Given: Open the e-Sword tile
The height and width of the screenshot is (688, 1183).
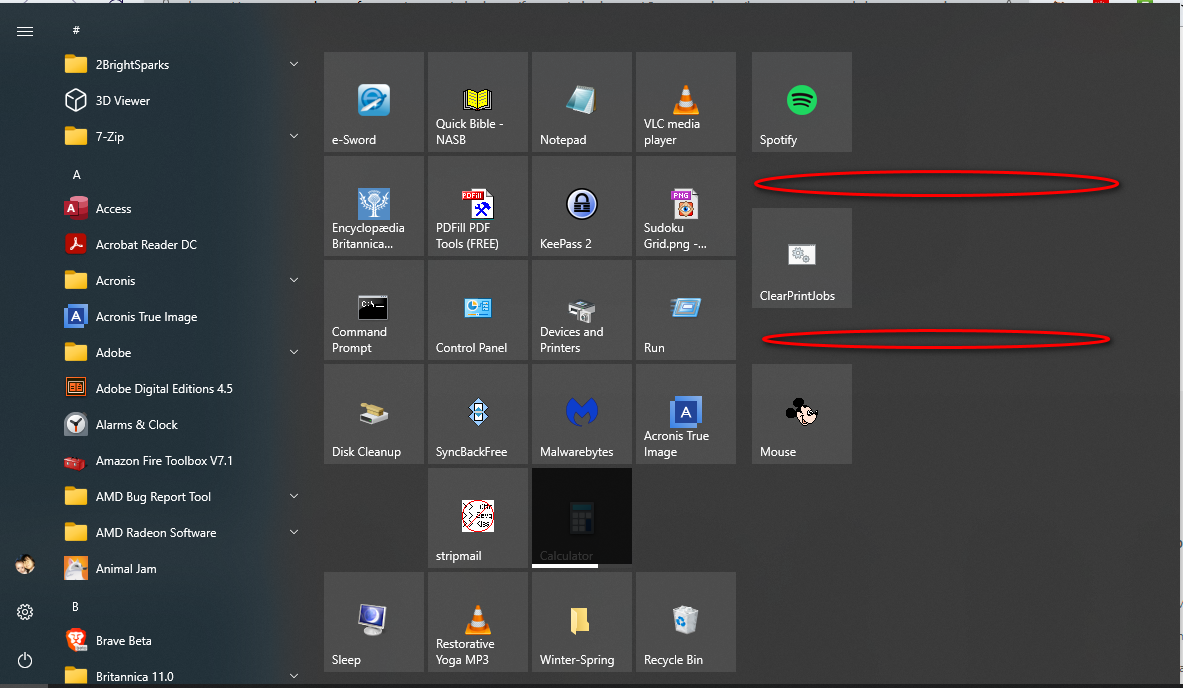Looking at the screenshot, I should (x=373, y=102).
